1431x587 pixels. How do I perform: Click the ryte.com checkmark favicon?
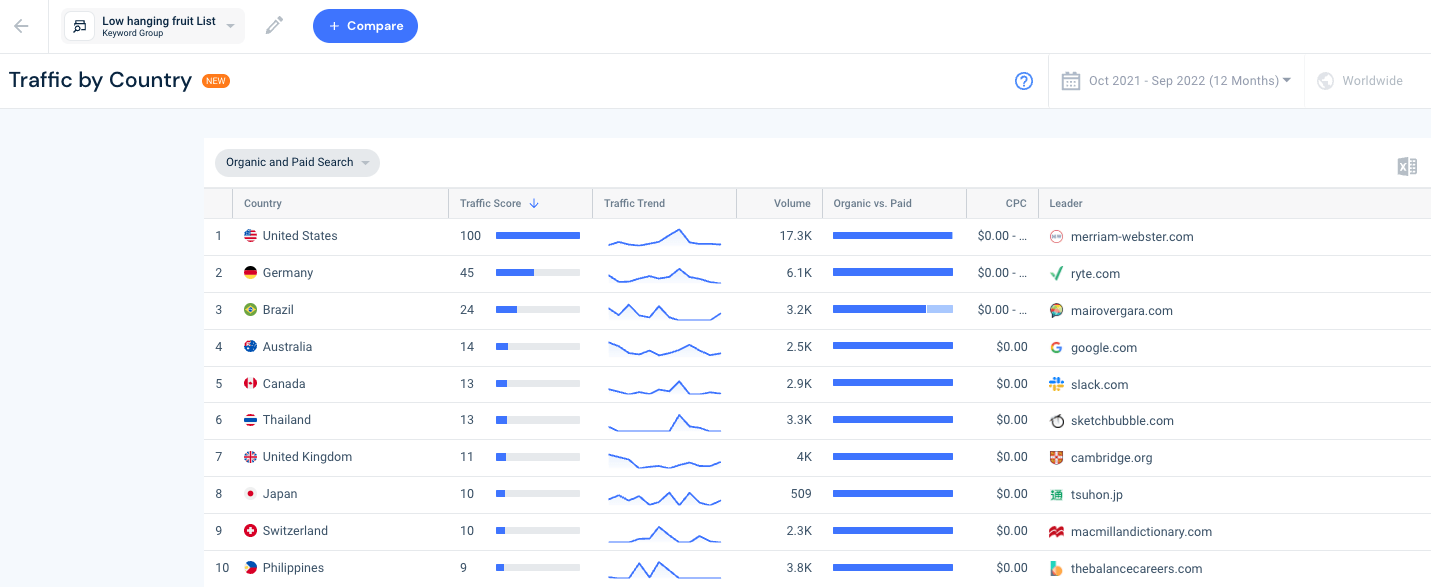(1056, 274)
